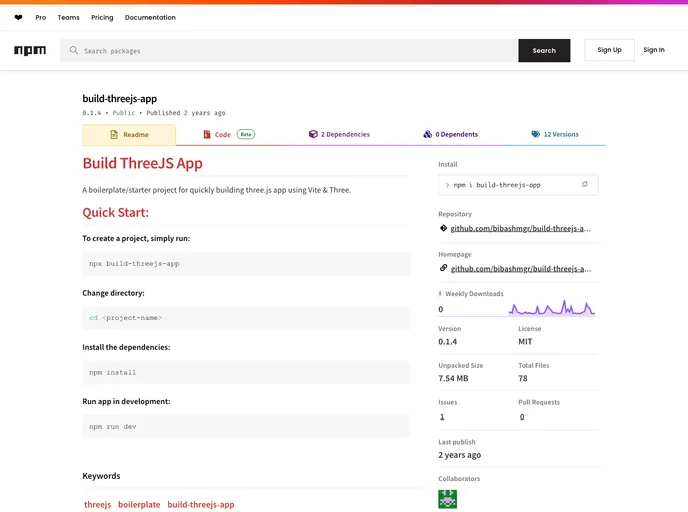Image resolution: width=688 pixels, height=512 pixels.
Task: Click the Quick Start heading
Action: [x=115, y=212]
